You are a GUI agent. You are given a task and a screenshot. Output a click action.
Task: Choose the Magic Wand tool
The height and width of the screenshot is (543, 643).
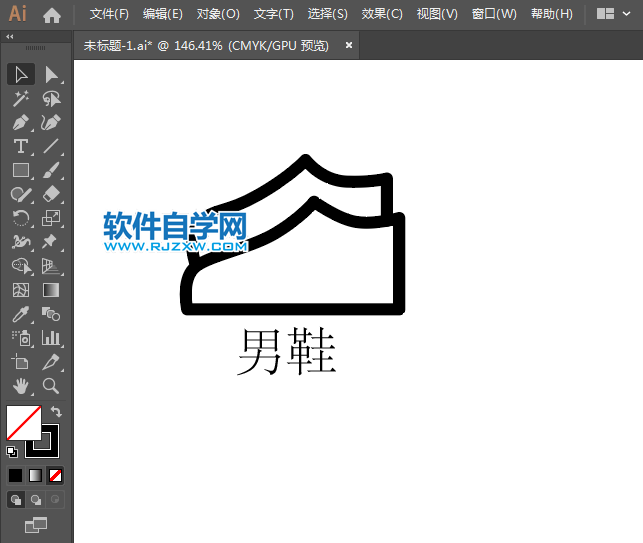tap(21, 99)
